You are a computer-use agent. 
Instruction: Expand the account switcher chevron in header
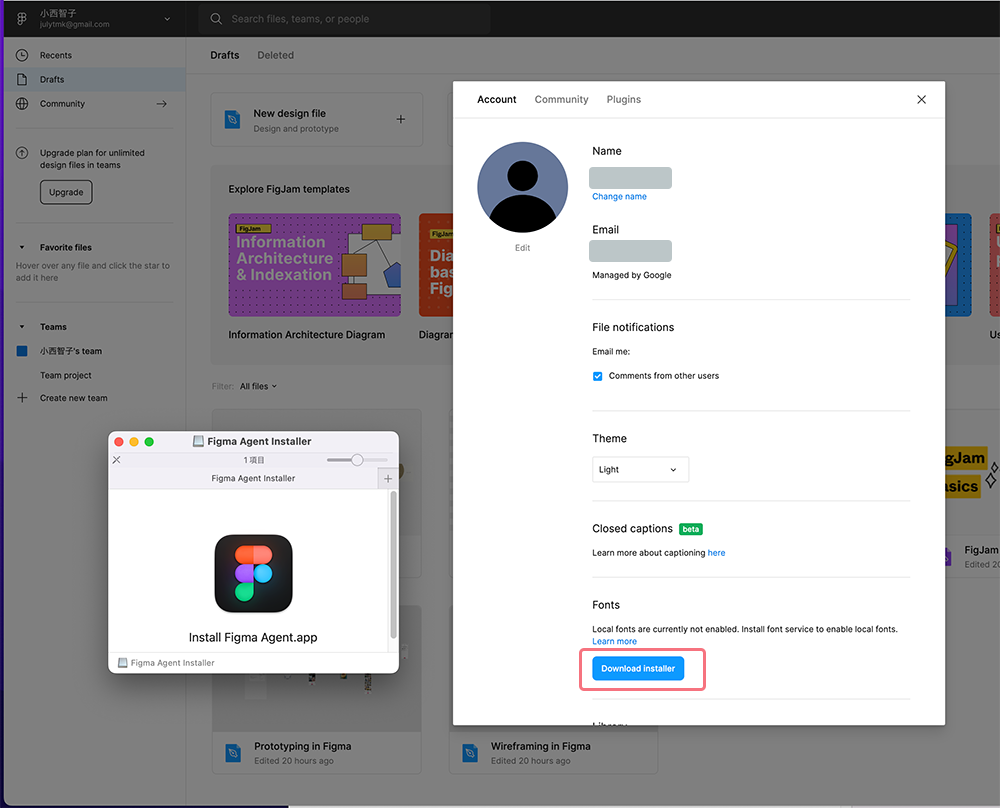pos(167,18)
